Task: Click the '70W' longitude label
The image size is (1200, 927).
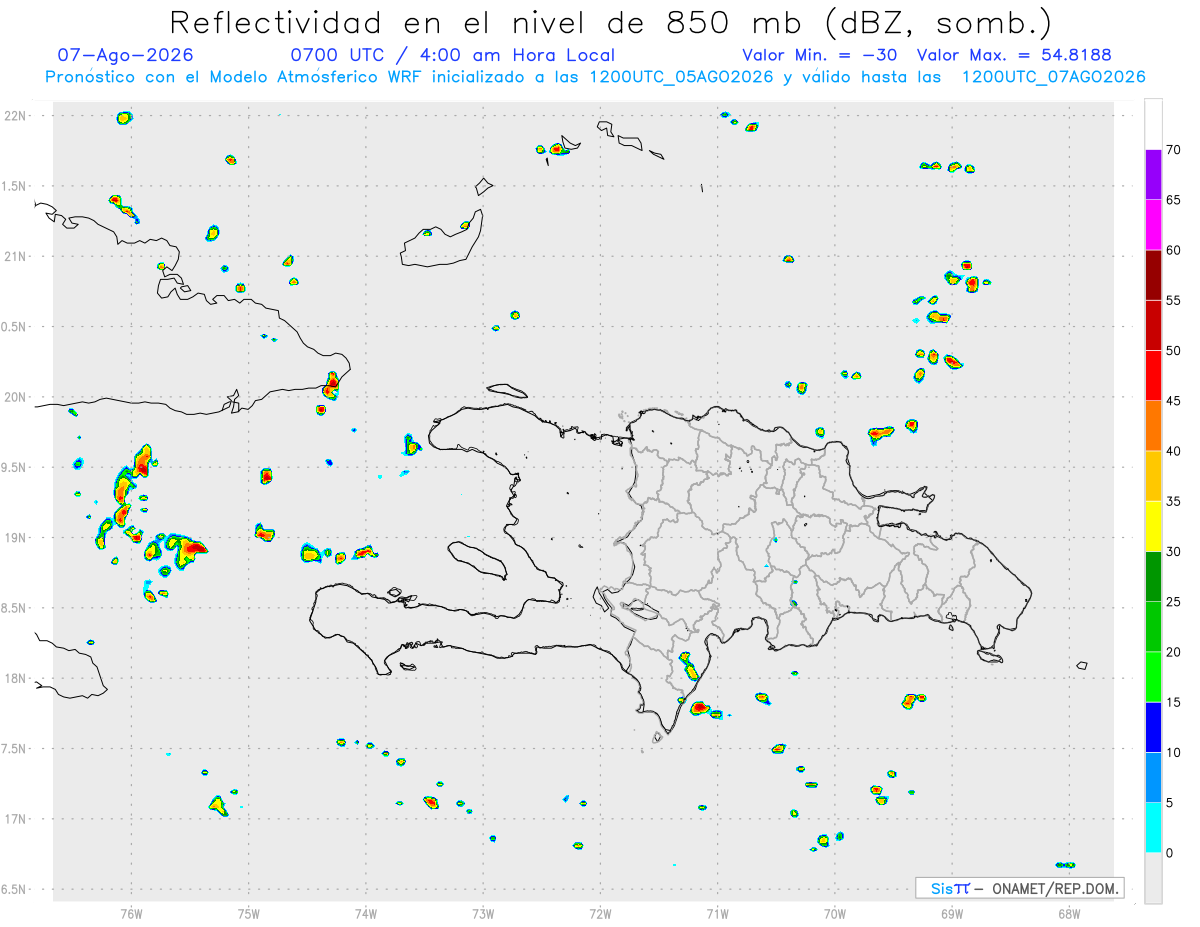Action: click(835, 913)
